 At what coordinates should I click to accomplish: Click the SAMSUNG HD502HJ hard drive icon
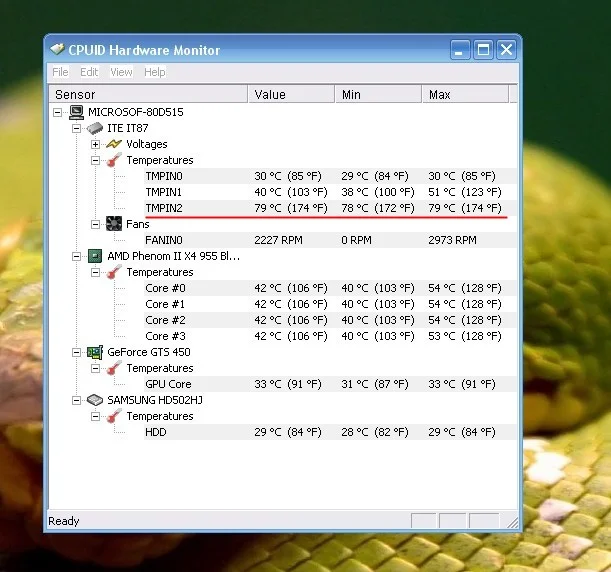click(x=95, y=400)
